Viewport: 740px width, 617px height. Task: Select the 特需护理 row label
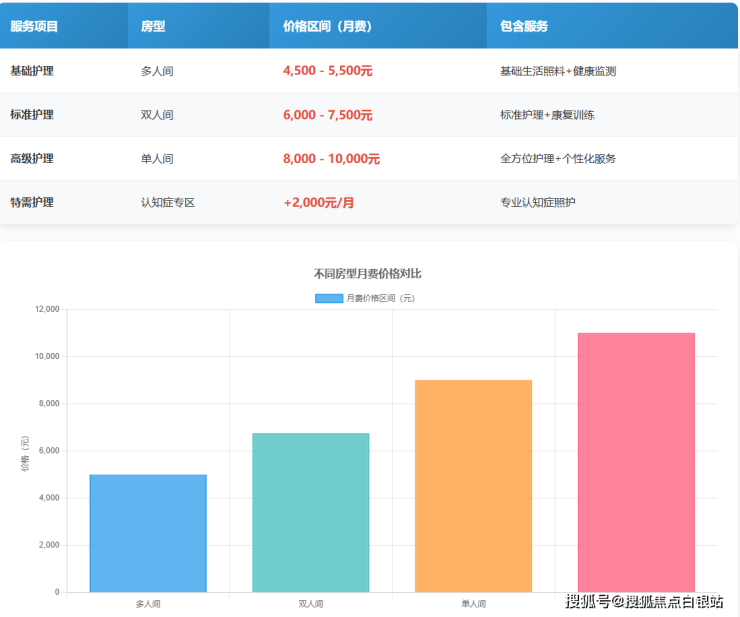click(x=32, y=203)
